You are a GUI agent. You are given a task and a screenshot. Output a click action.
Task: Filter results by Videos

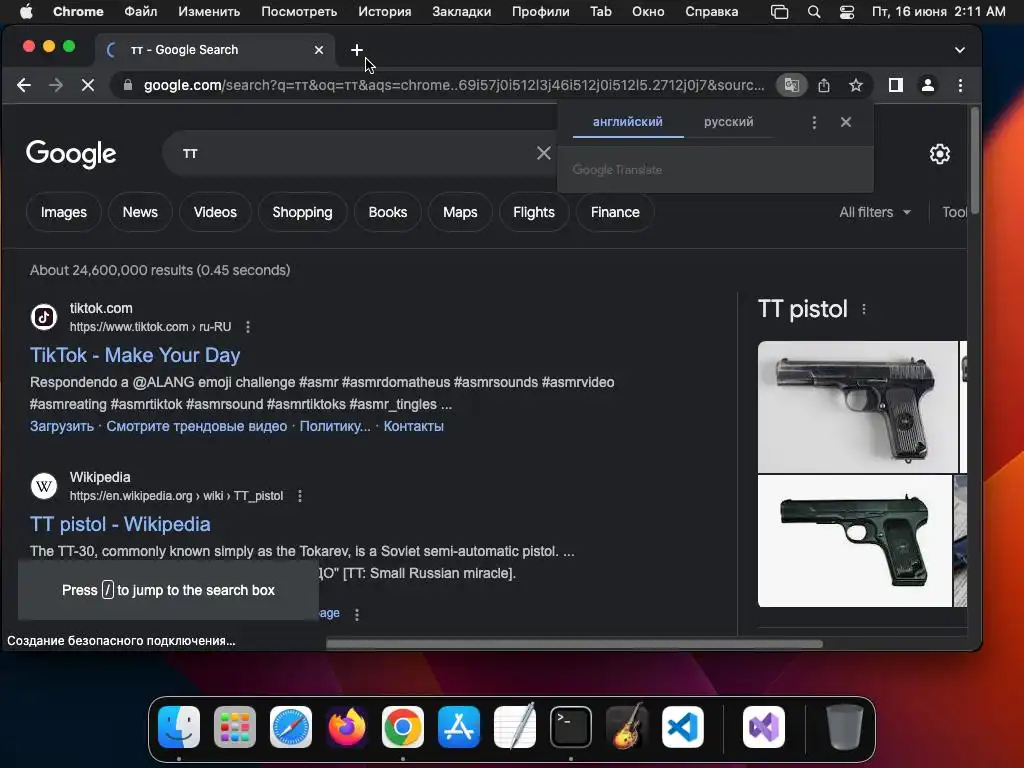tap(215, 212)
